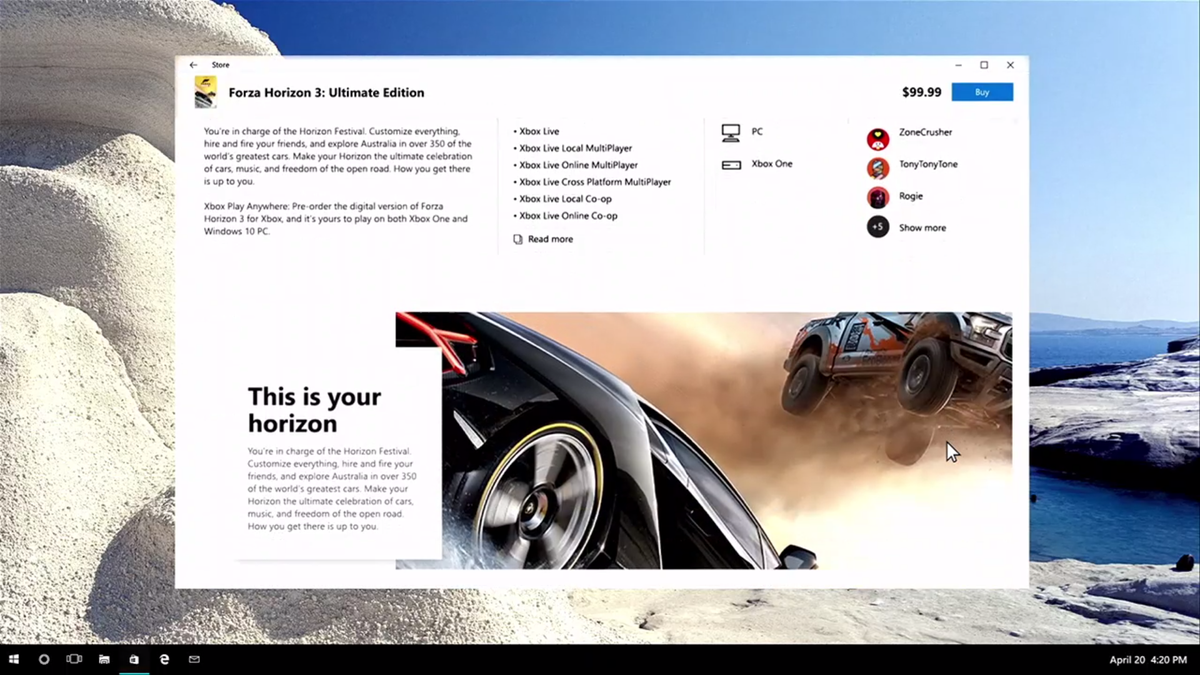The image size is (1200, 675).
Task: Open Cortana circle in taskbar
Action: click(x=44, y=660)
